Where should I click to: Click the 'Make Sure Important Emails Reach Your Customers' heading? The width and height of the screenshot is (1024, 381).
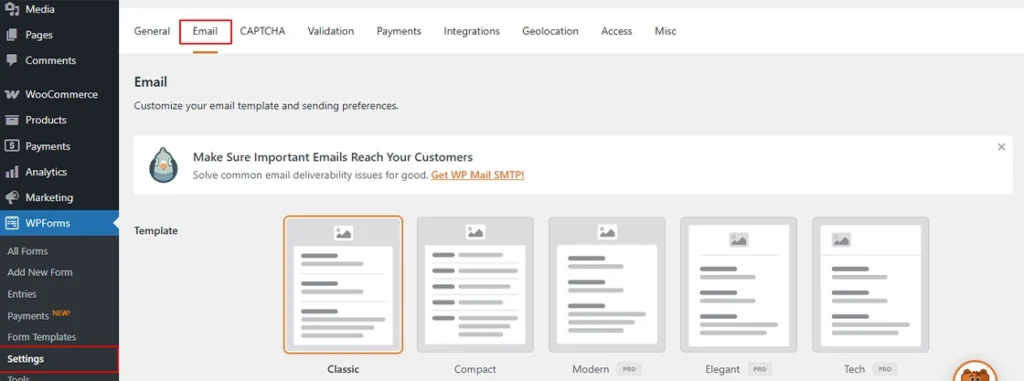click(333, 157)
